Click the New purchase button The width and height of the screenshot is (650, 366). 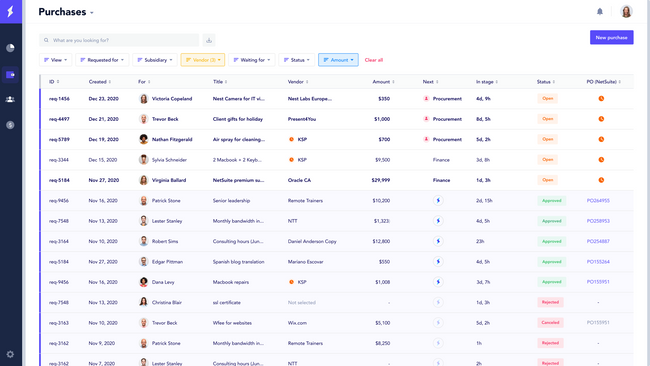(611, 37)
